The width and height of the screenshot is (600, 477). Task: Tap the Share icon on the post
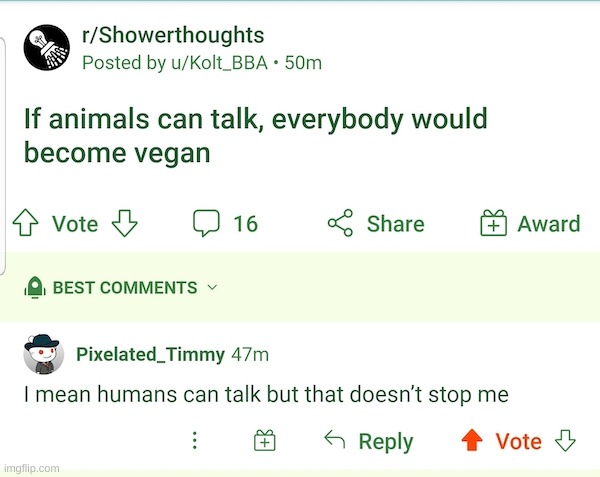pyautogui.click(x=341, y=224)
